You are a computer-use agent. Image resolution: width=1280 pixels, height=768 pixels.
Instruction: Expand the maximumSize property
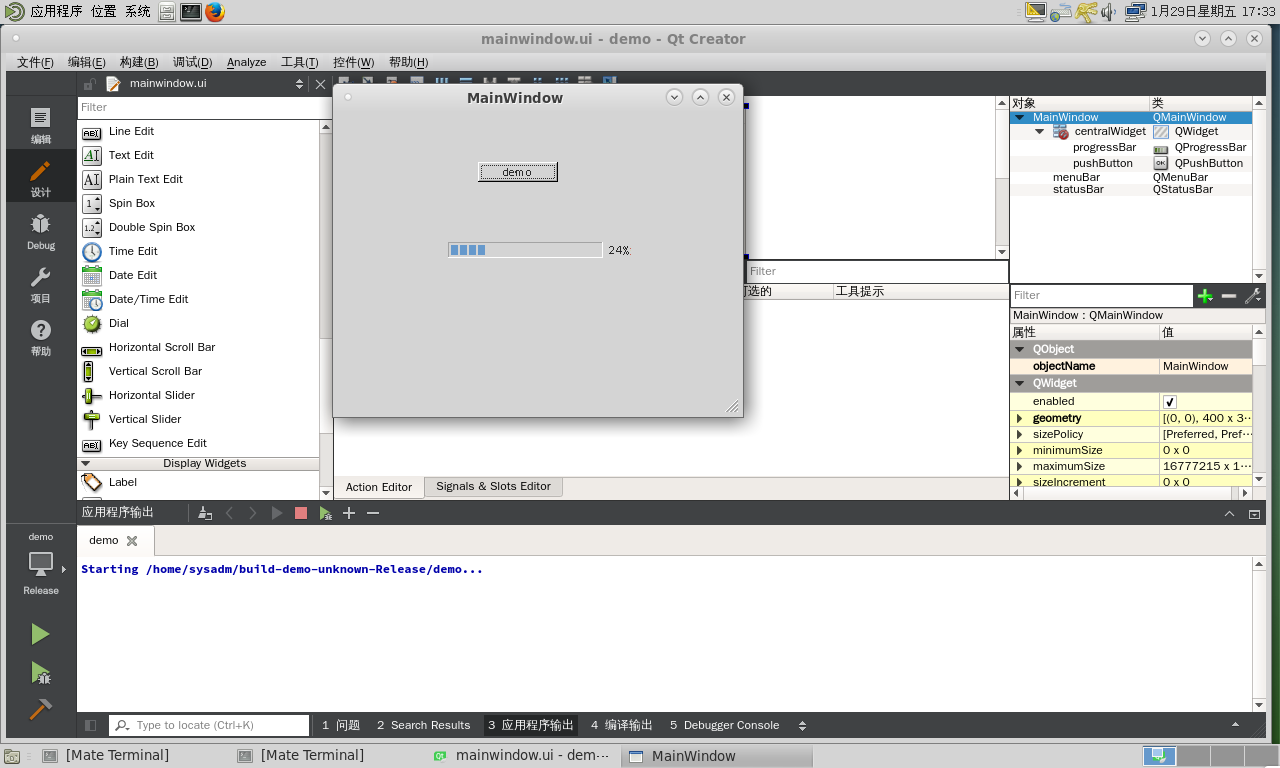coord(1020,466)
